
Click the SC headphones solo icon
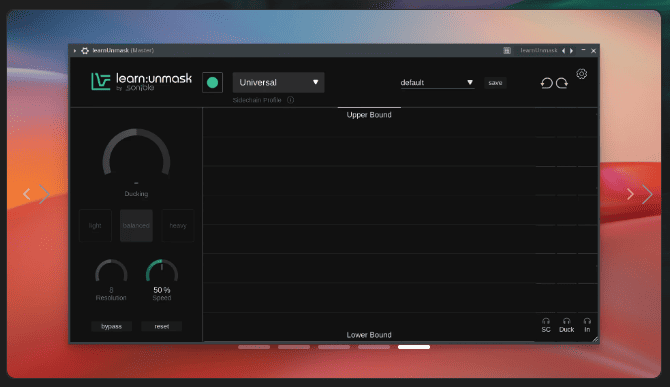(x=546, y=321)
